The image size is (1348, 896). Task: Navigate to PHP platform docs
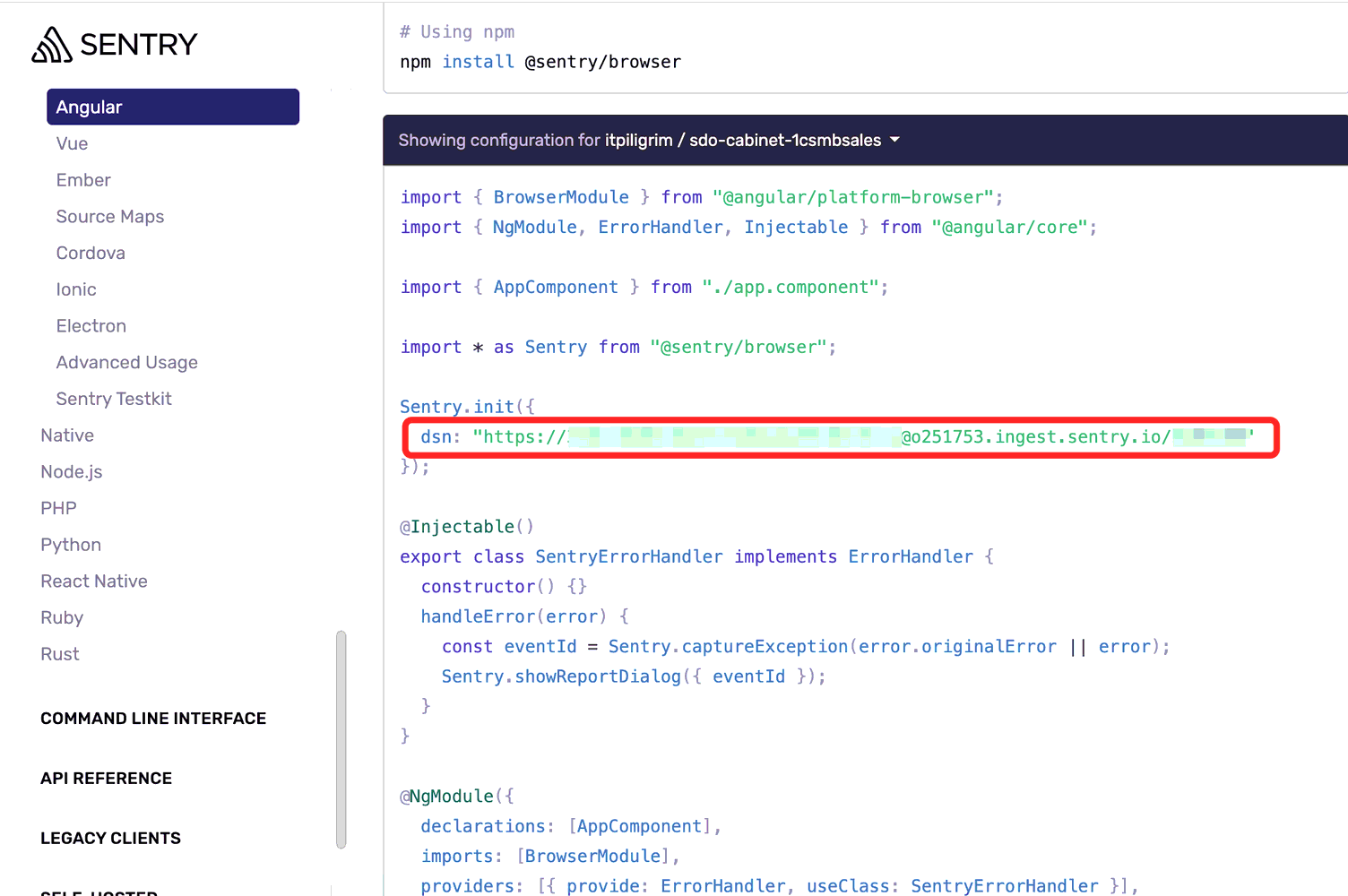(58, 508)
